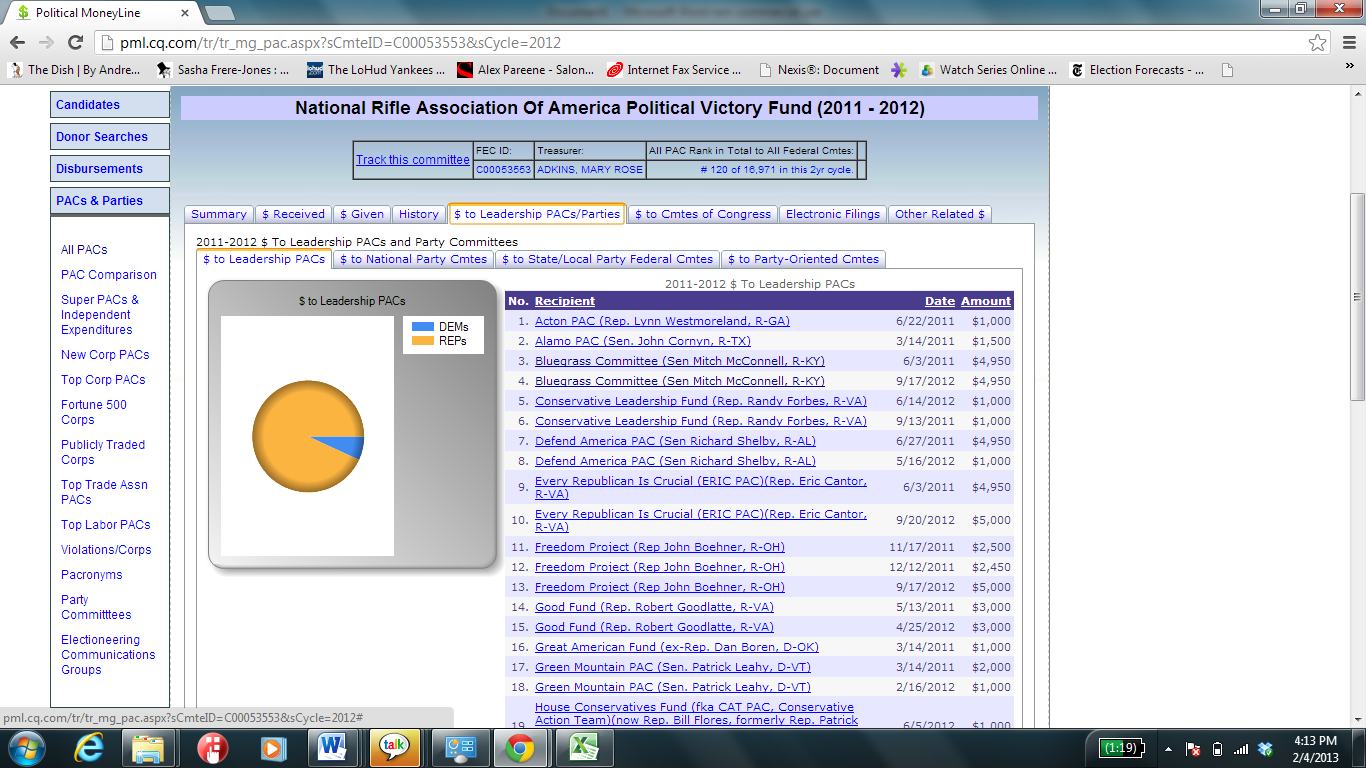
Task: Open the Election Forecasts bookmark
Action: (x=1137, y=70)
